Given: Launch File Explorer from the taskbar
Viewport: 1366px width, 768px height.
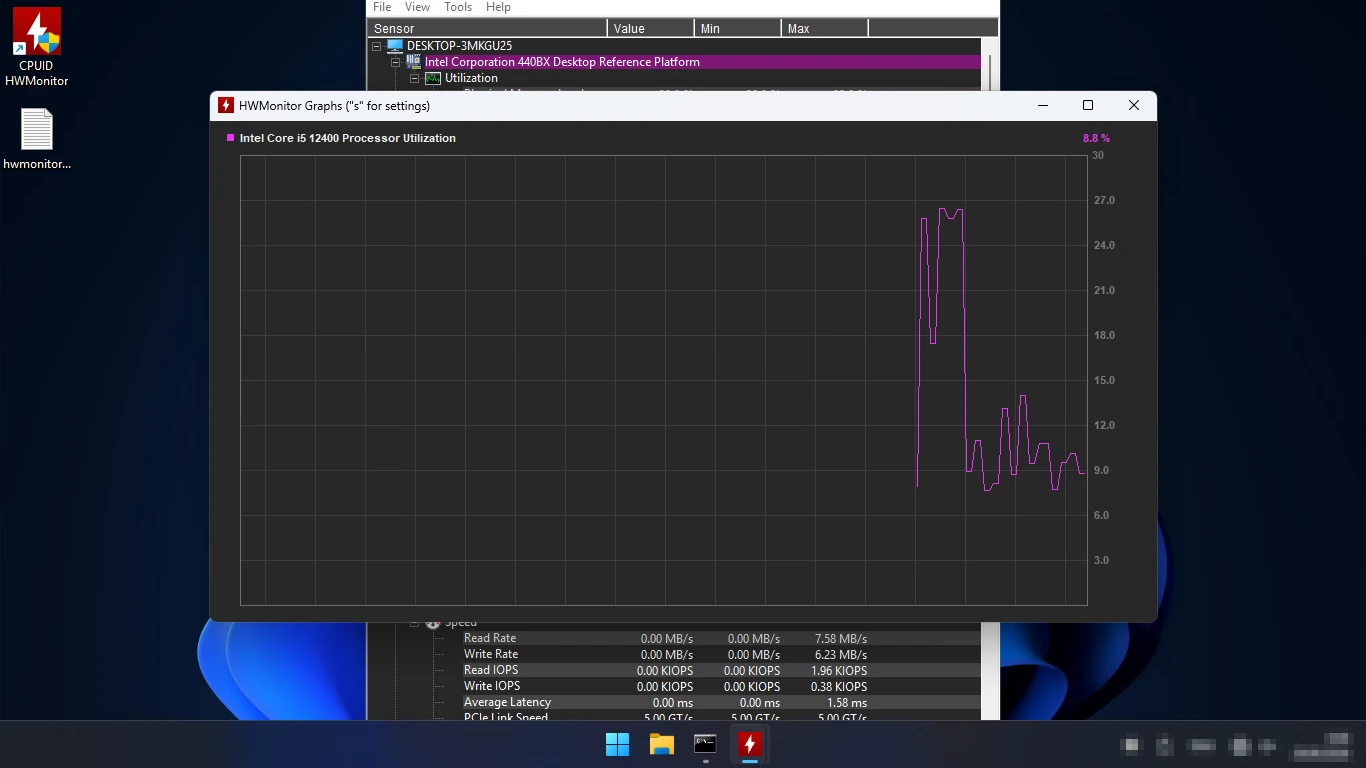Looking at the screenshot, I should coord(661,745).
